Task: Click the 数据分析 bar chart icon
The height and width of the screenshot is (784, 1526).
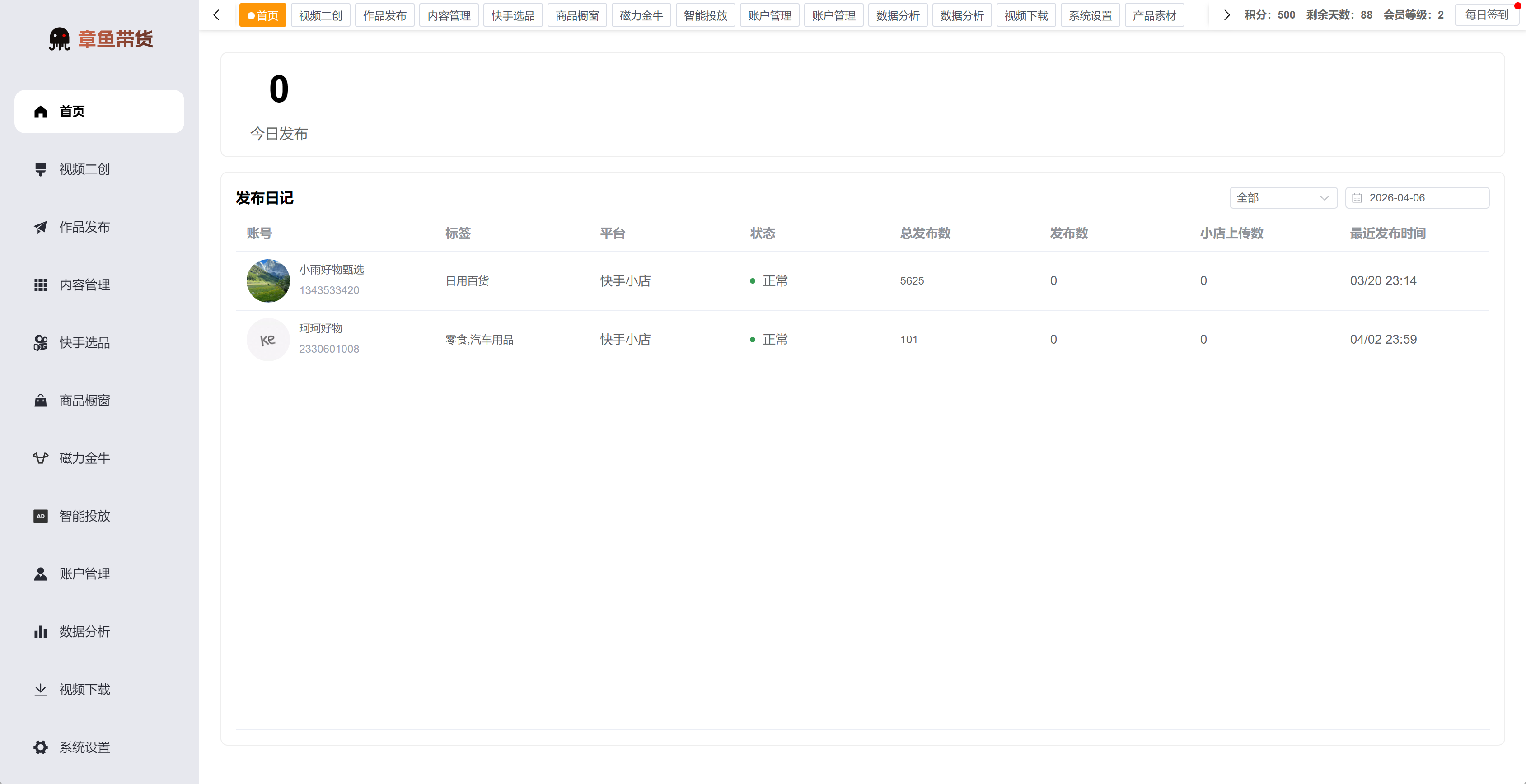Action: click(40, 632)
